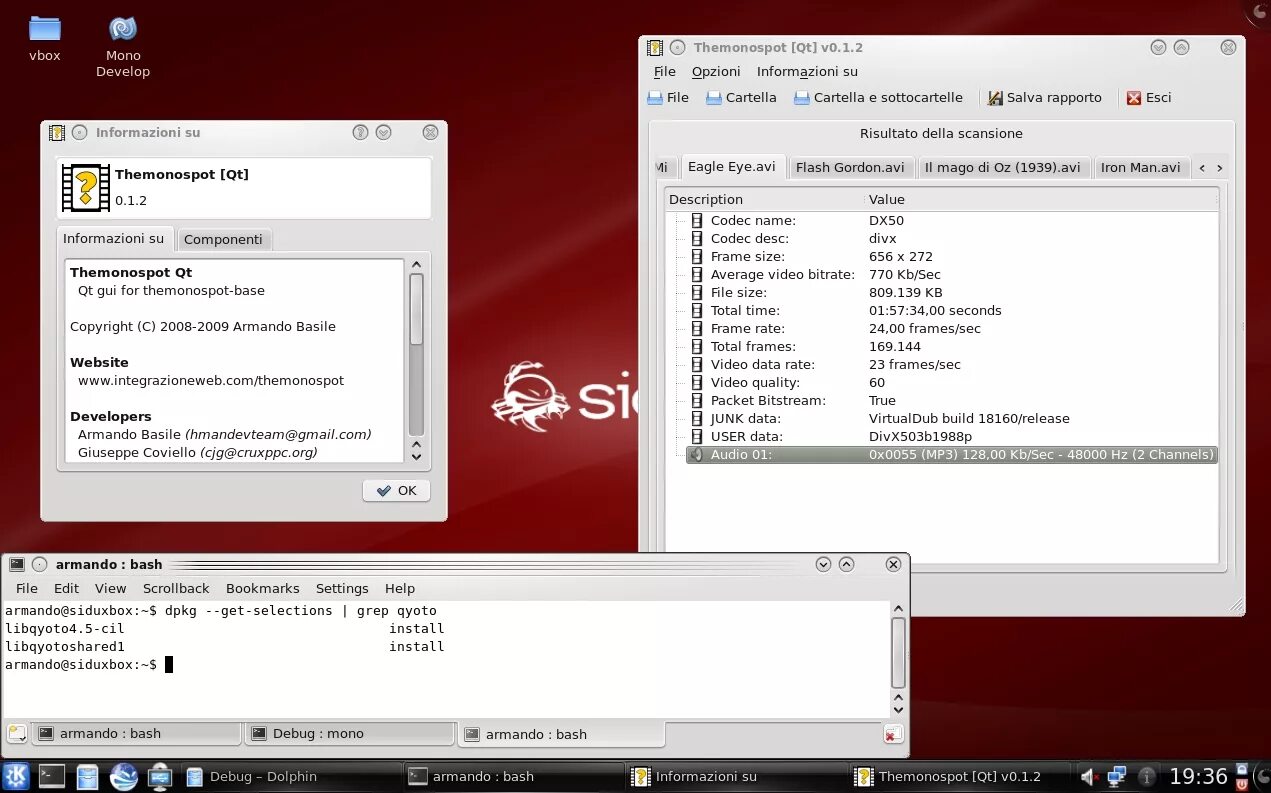Click the muted volume tray icon
This screenshot has width=1271, height=793.
click(x=1089, y=776)
